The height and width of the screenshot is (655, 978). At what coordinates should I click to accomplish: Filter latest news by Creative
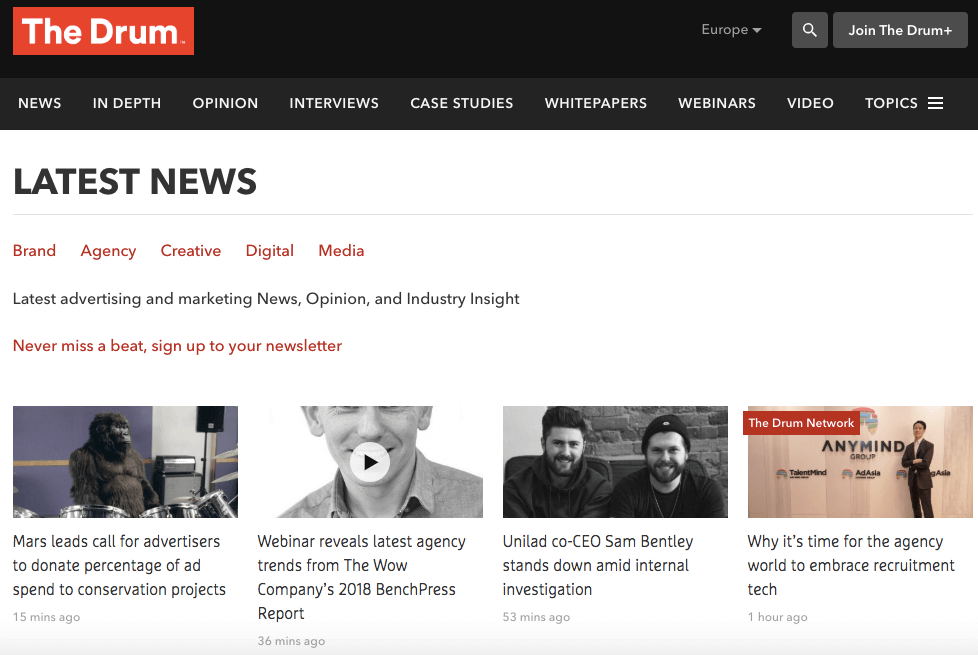pos(191,251)
